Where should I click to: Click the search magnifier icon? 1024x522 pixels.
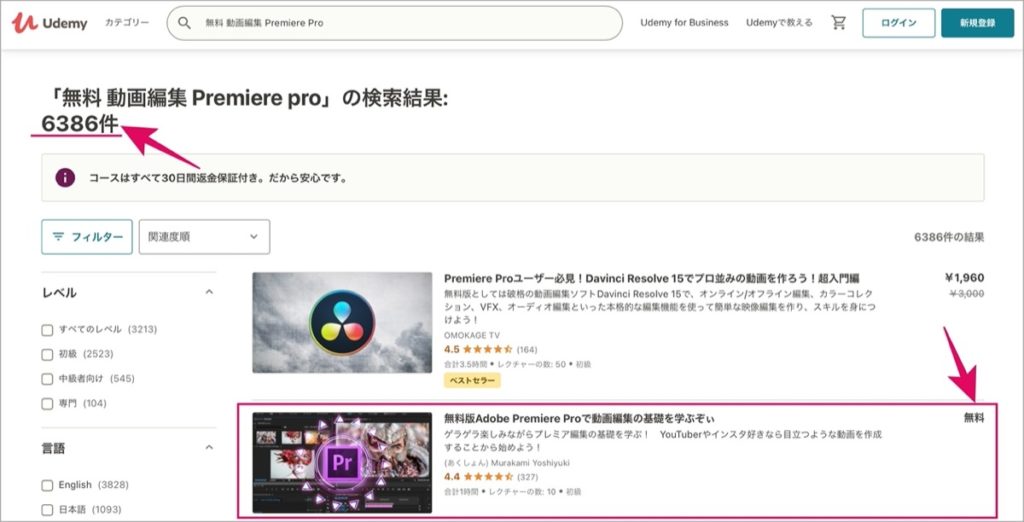[185, 24]
